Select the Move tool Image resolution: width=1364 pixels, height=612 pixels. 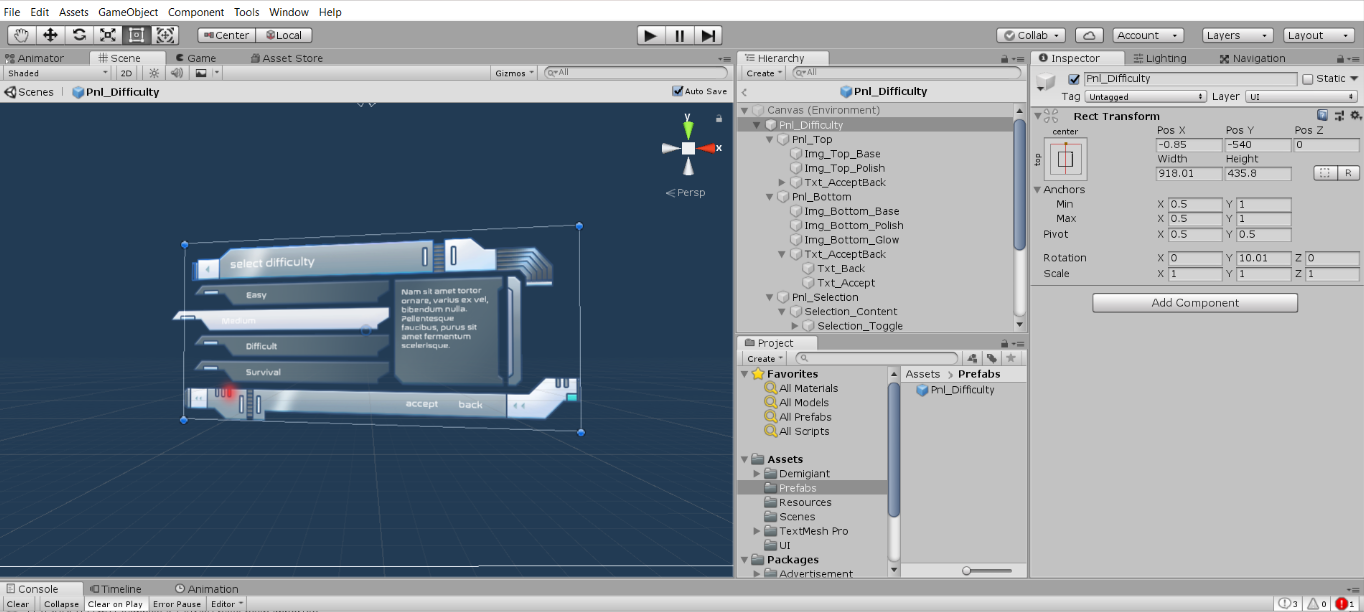[x=49, y=35]
